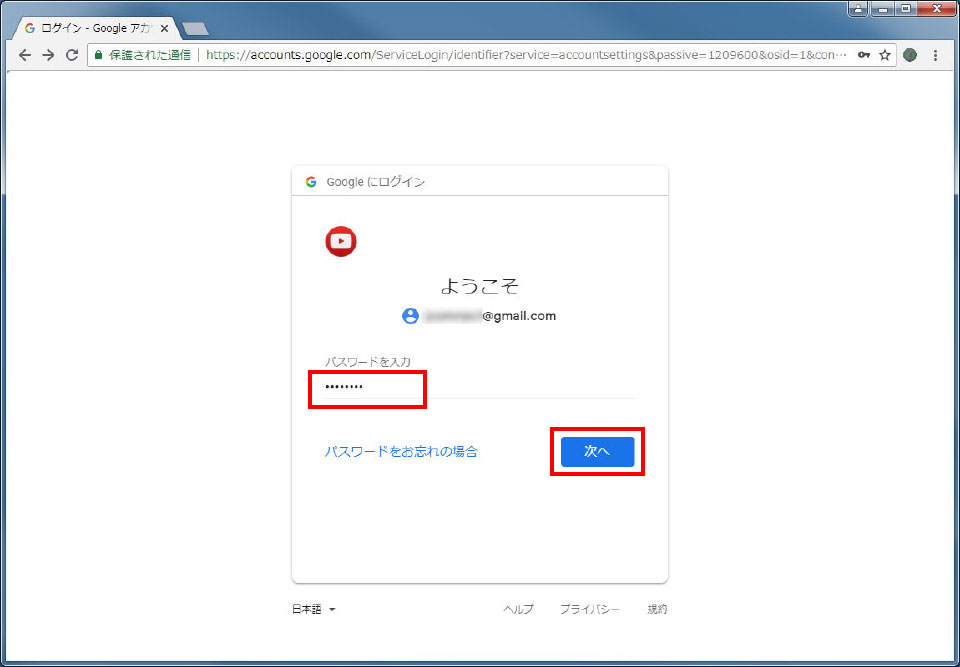Click the green secure lock icon

pyautogui.click(x=99, y=55)
